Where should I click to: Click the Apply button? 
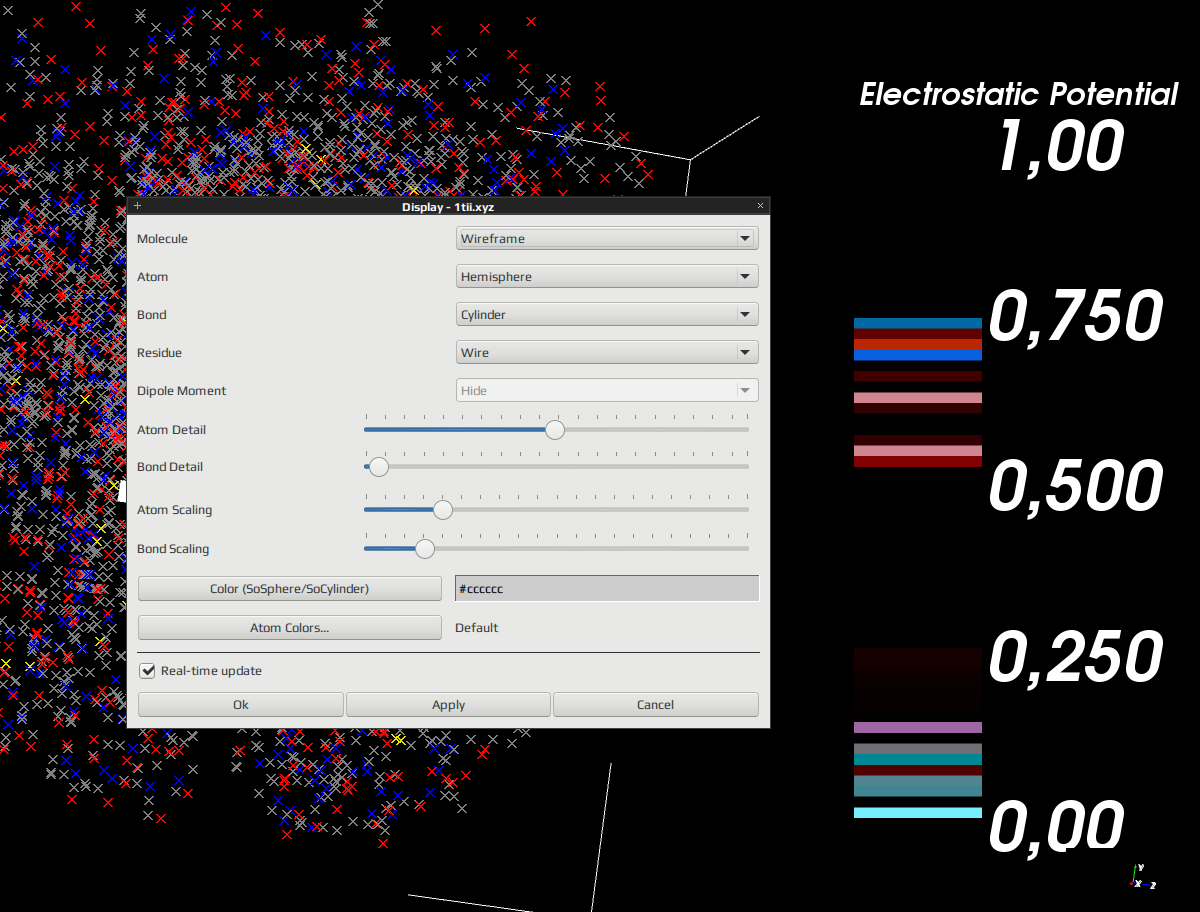[448, 705]
